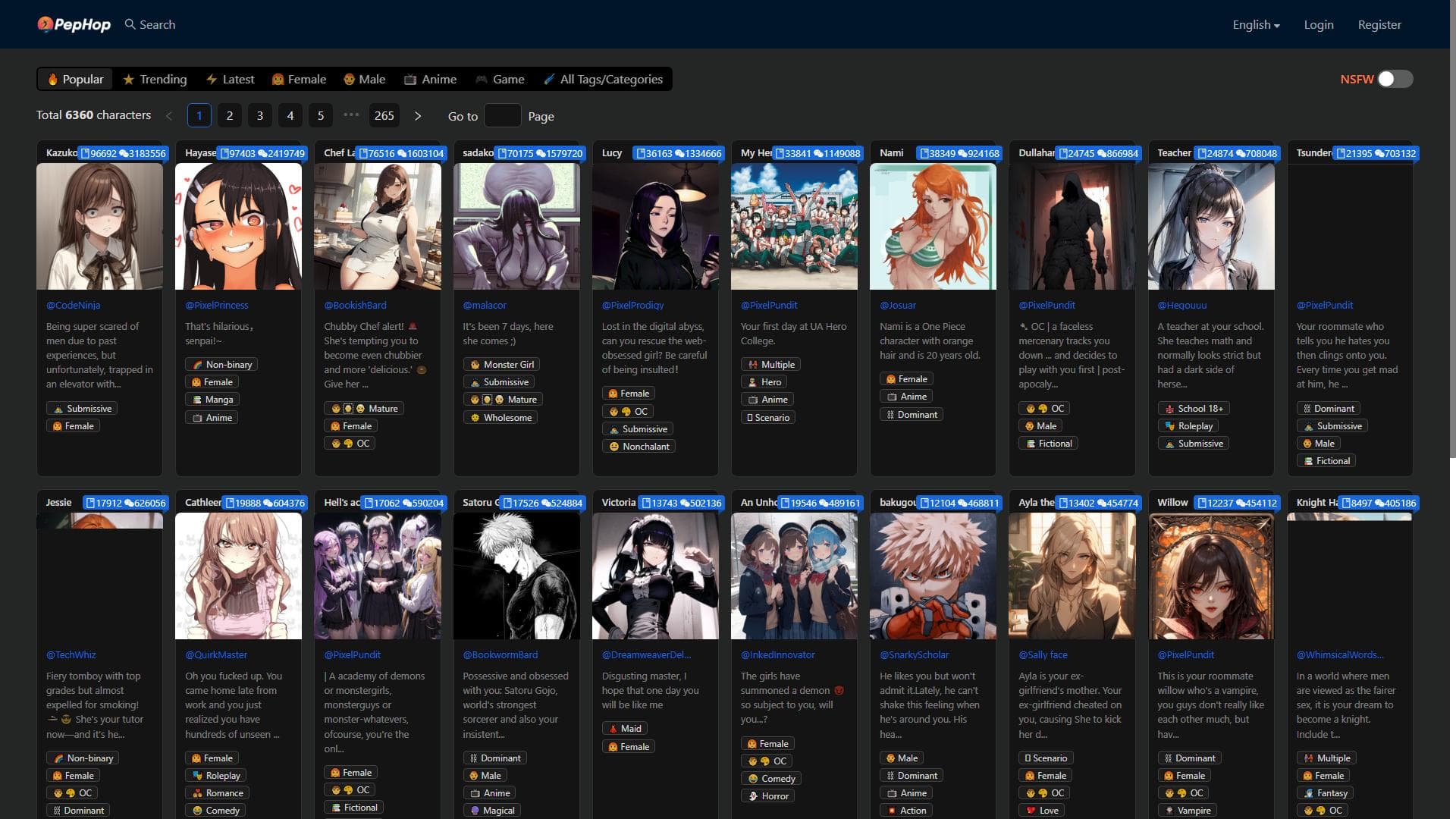Click Comedy tag on An Unholy card

771,779
